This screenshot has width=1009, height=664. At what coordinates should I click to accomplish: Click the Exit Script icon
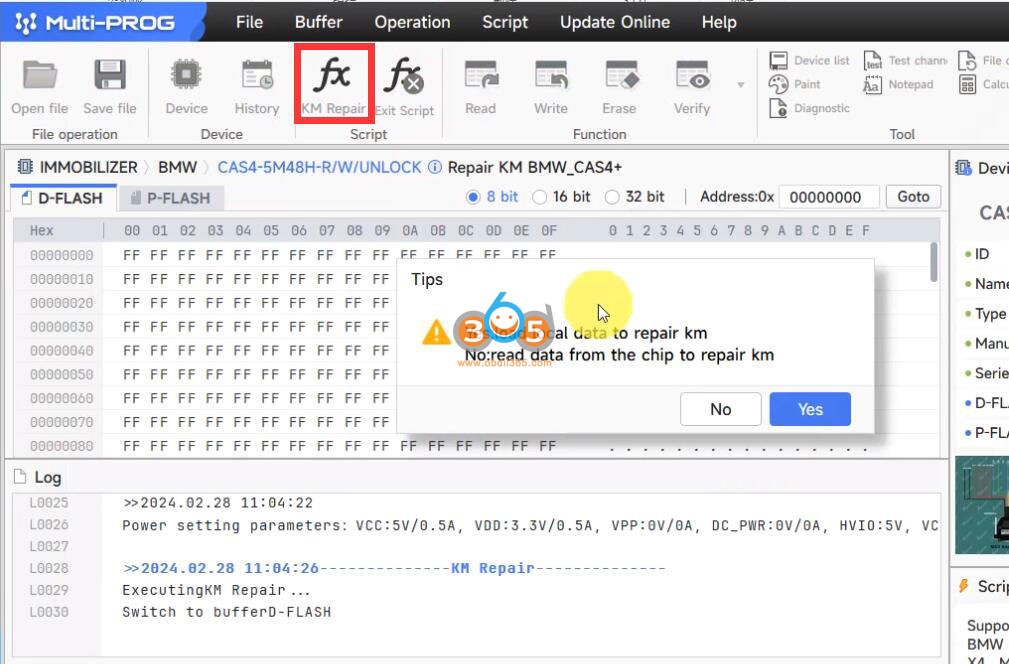[404, 76]
